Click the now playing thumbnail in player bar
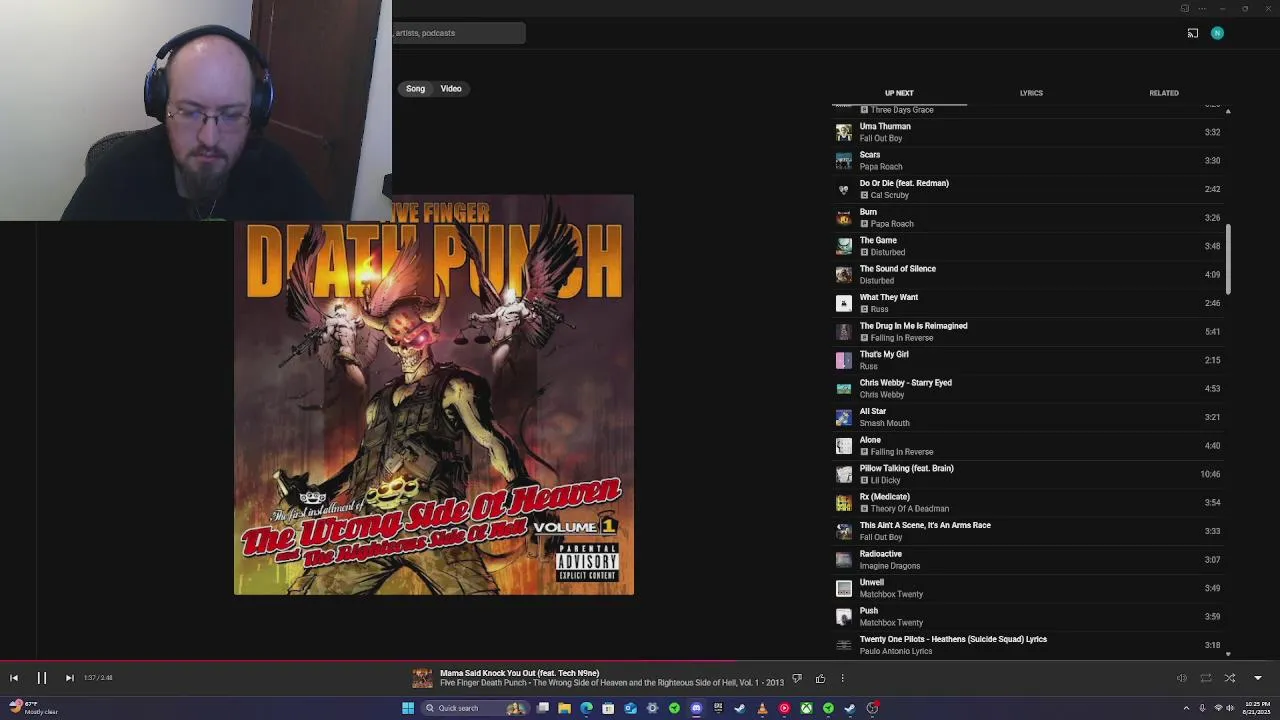Screen dimensions: 1280x720 point(423,678)
